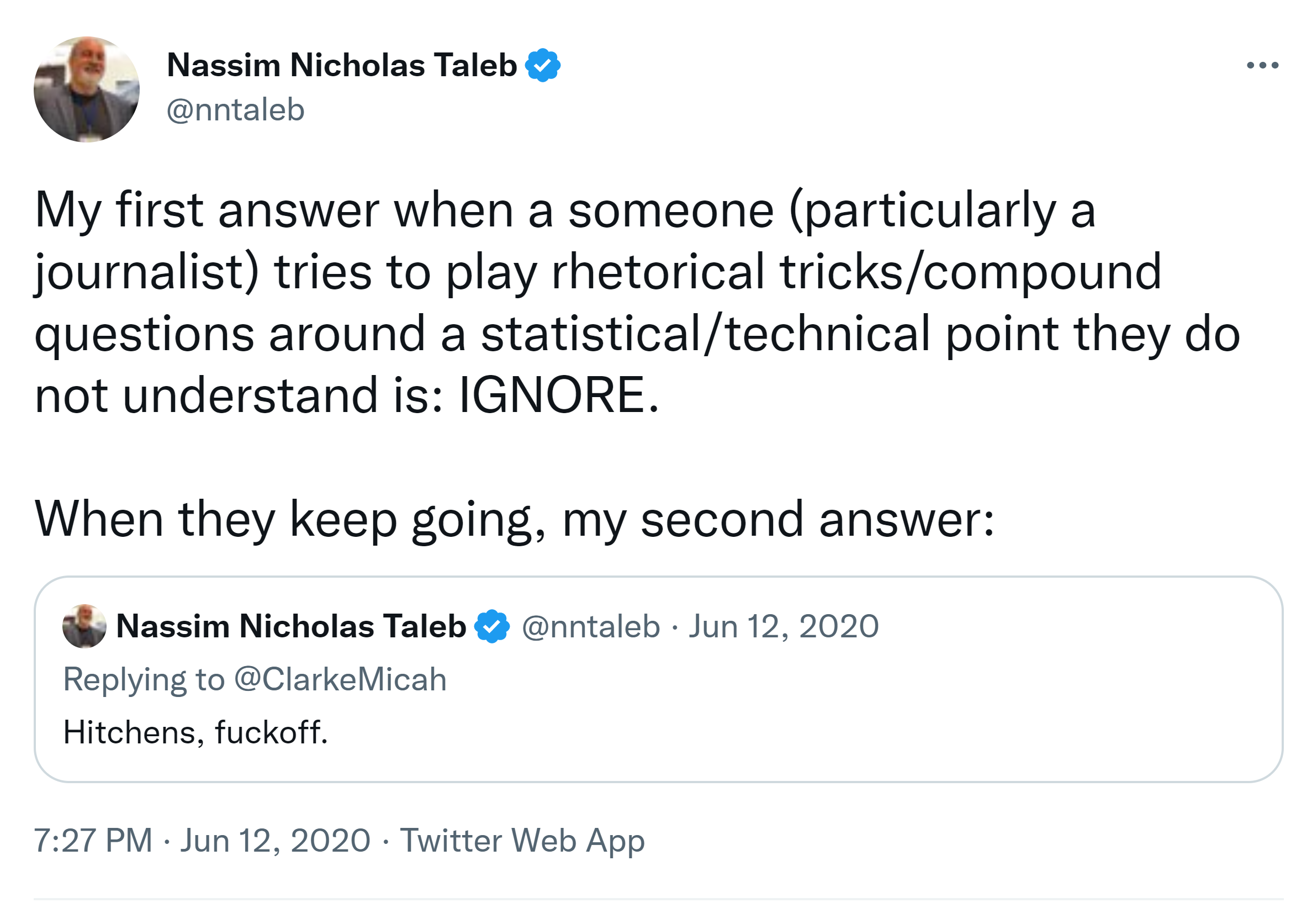Click the "Twitter Web App" source label
Screen dimensions: 1312x924
pyautogui.click(x=522, y=841)
